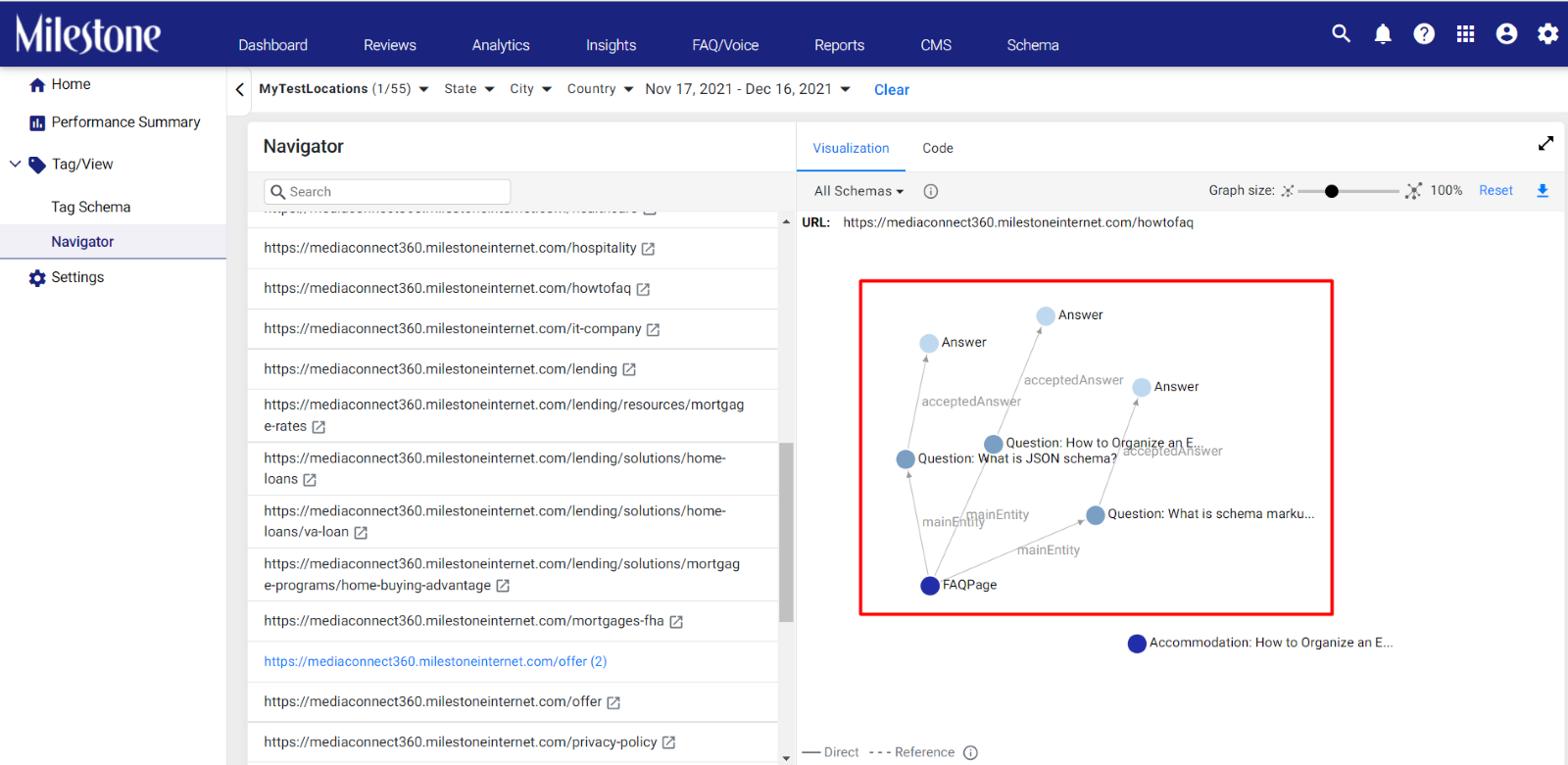Click the Direct/Reference legend info icon
The height and width of the screenshot is (765, 1568).
(970, 752)
